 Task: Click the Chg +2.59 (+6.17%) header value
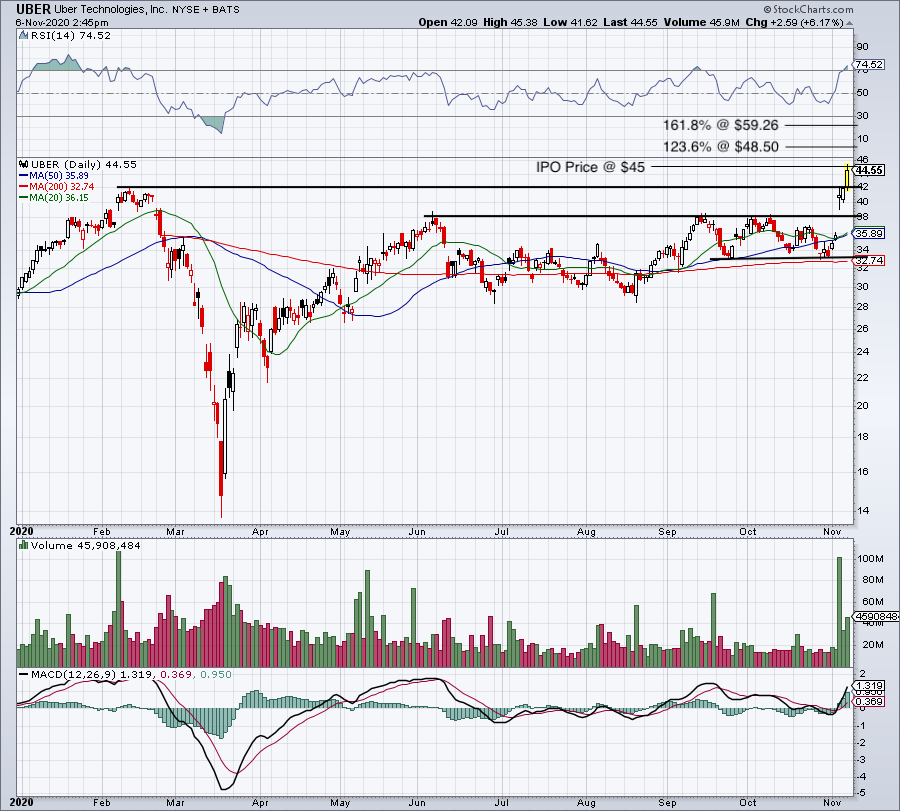[794, 22]
